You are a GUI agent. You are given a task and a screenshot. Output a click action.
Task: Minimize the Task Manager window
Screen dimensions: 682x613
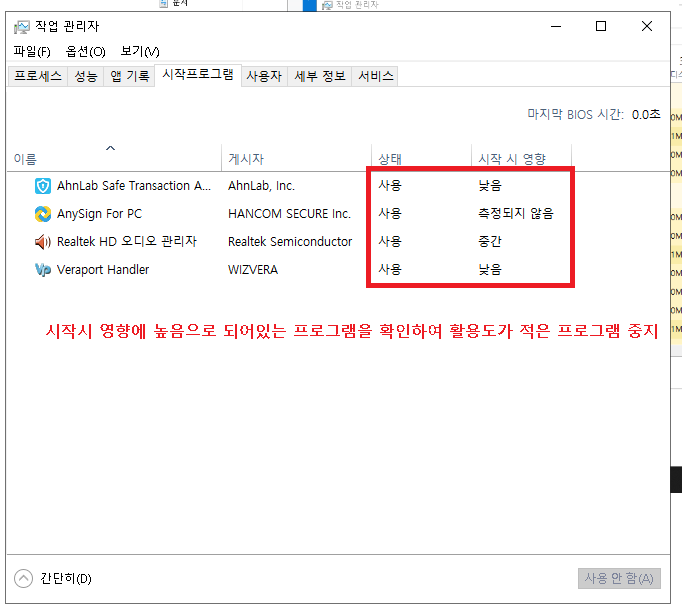click(x=556, y=27)
